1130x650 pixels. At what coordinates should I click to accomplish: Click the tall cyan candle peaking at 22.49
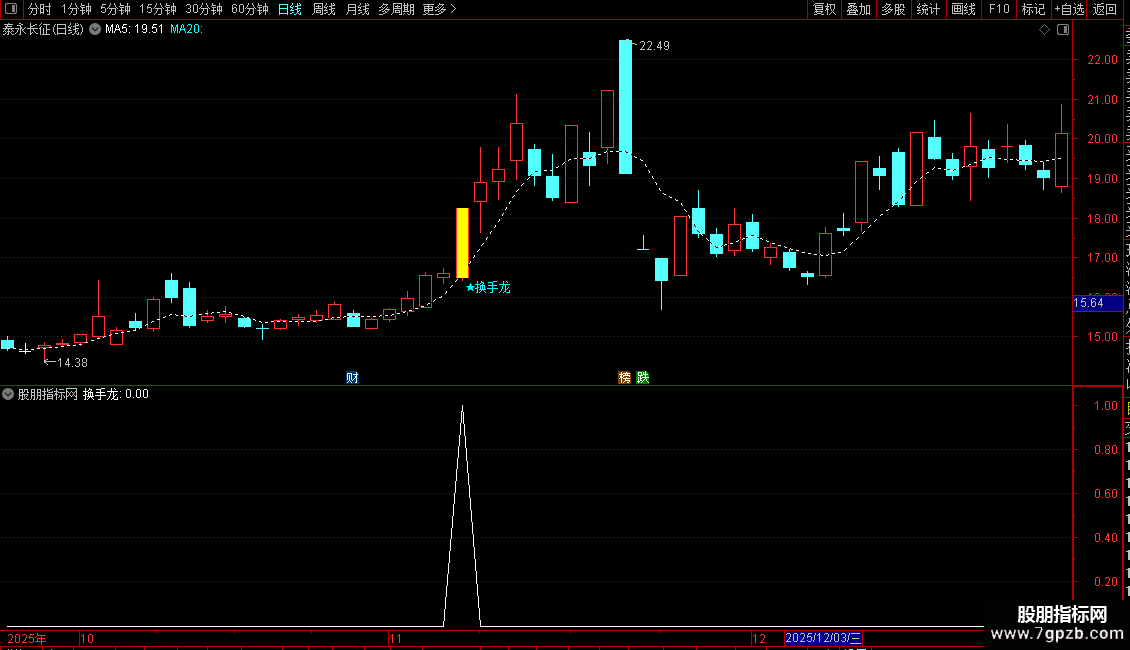point(626,107)
